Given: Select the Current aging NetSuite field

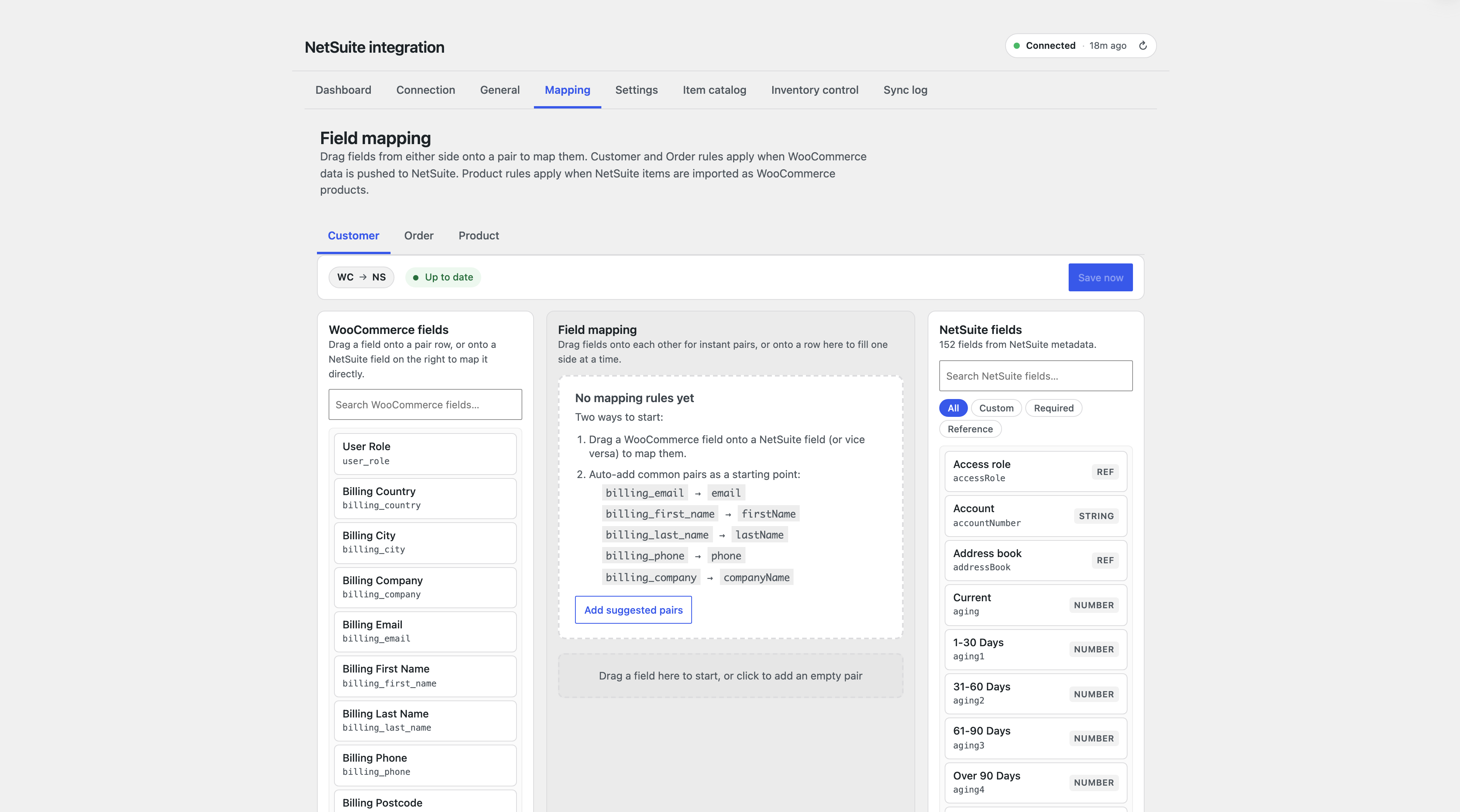Looking at the screenshot, I should tap(1035, 605).
